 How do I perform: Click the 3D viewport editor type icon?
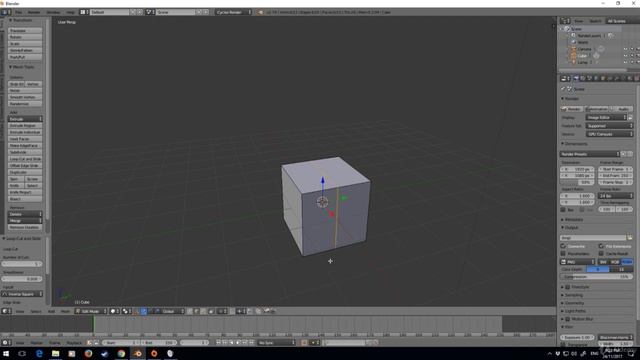tap(6, 311)
